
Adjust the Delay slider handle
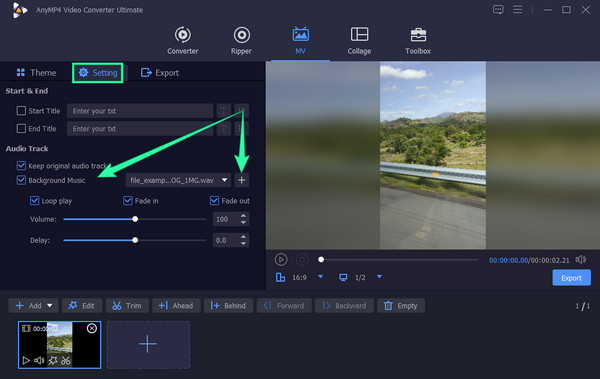(135, 240)
